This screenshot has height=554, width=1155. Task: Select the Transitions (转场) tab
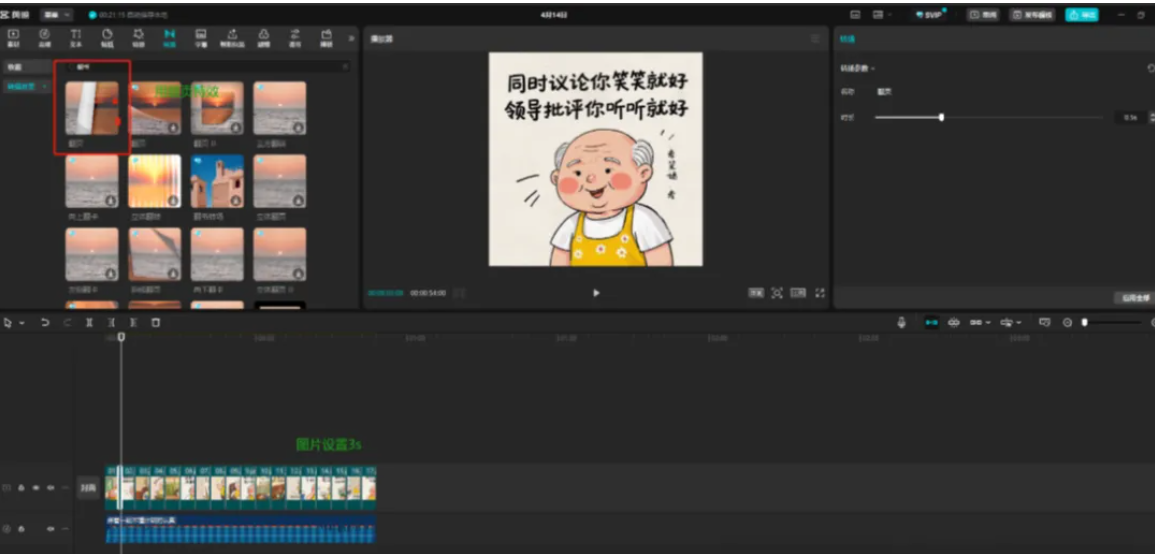[x=169, y=37]
